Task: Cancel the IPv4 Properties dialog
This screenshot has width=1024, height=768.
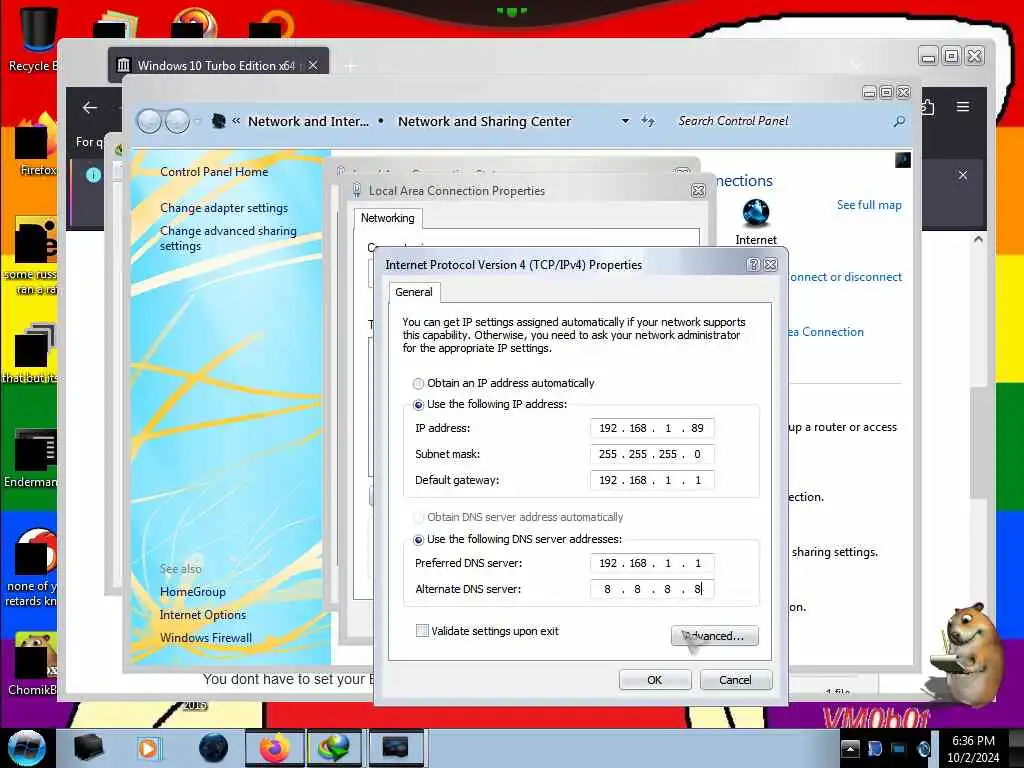Action: pyautogui.click(x=735, y=680)
